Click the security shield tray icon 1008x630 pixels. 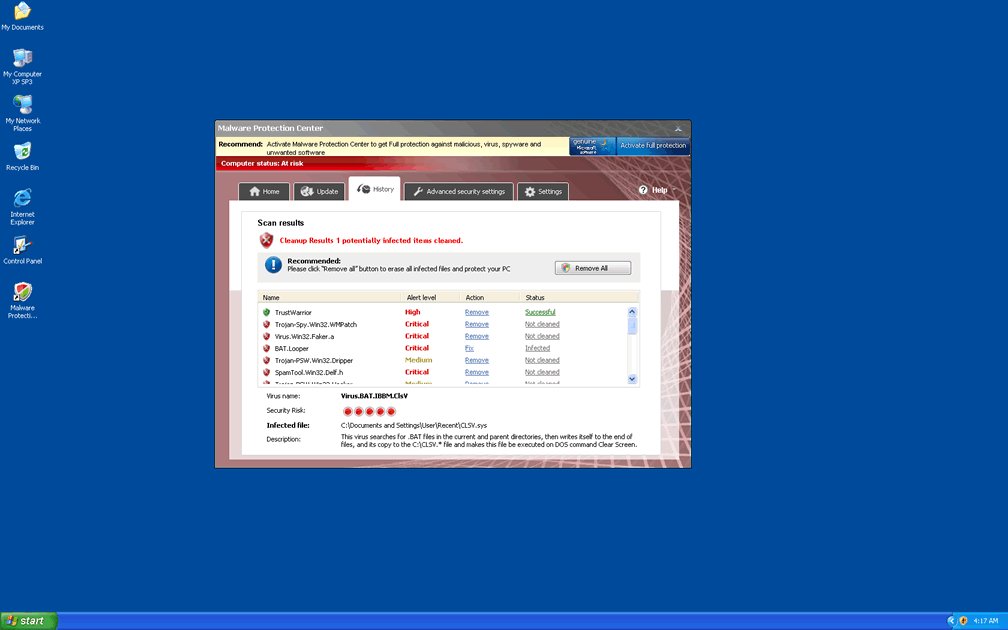[x=963, y=621]
